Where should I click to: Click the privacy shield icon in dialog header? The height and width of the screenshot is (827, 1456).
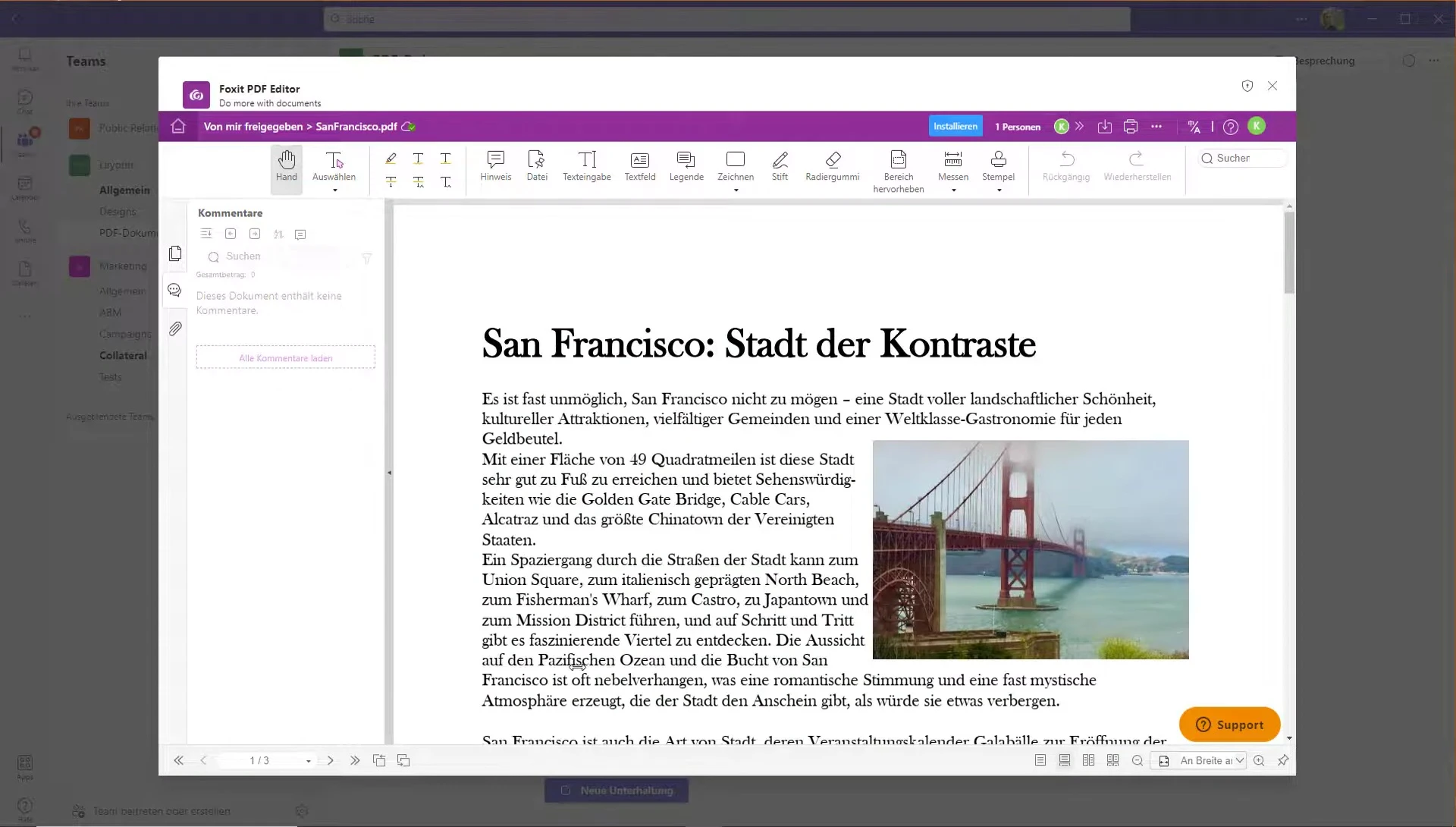[x=1247, y=86]
